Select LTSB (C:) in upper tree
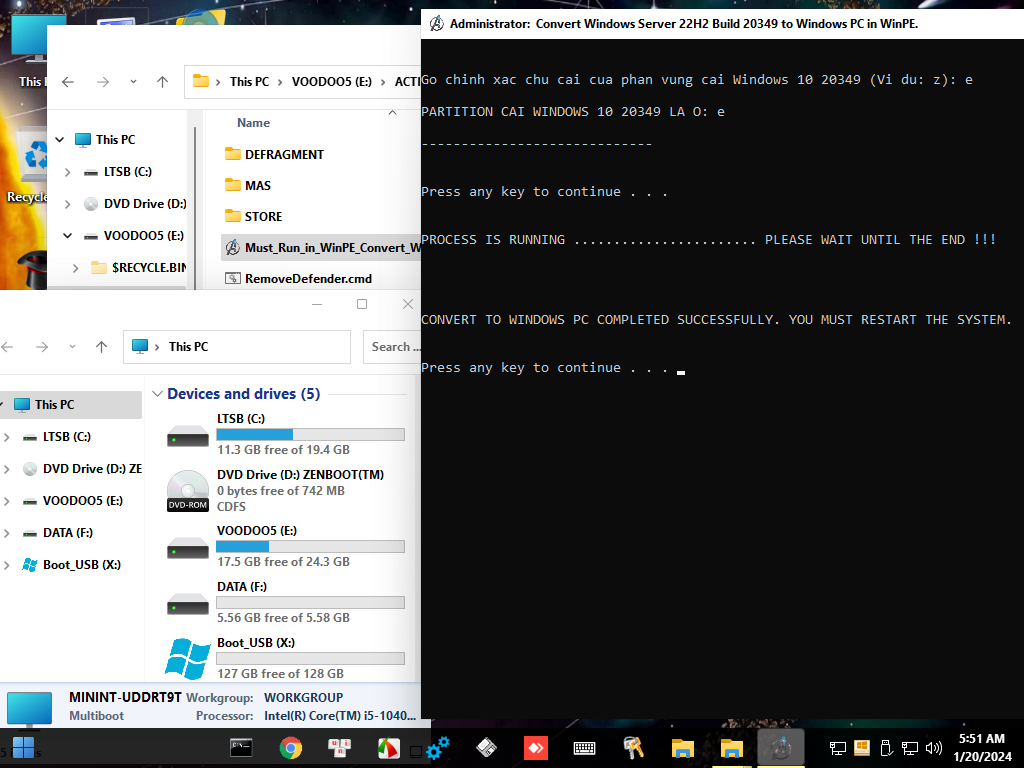 pos(127,172)
